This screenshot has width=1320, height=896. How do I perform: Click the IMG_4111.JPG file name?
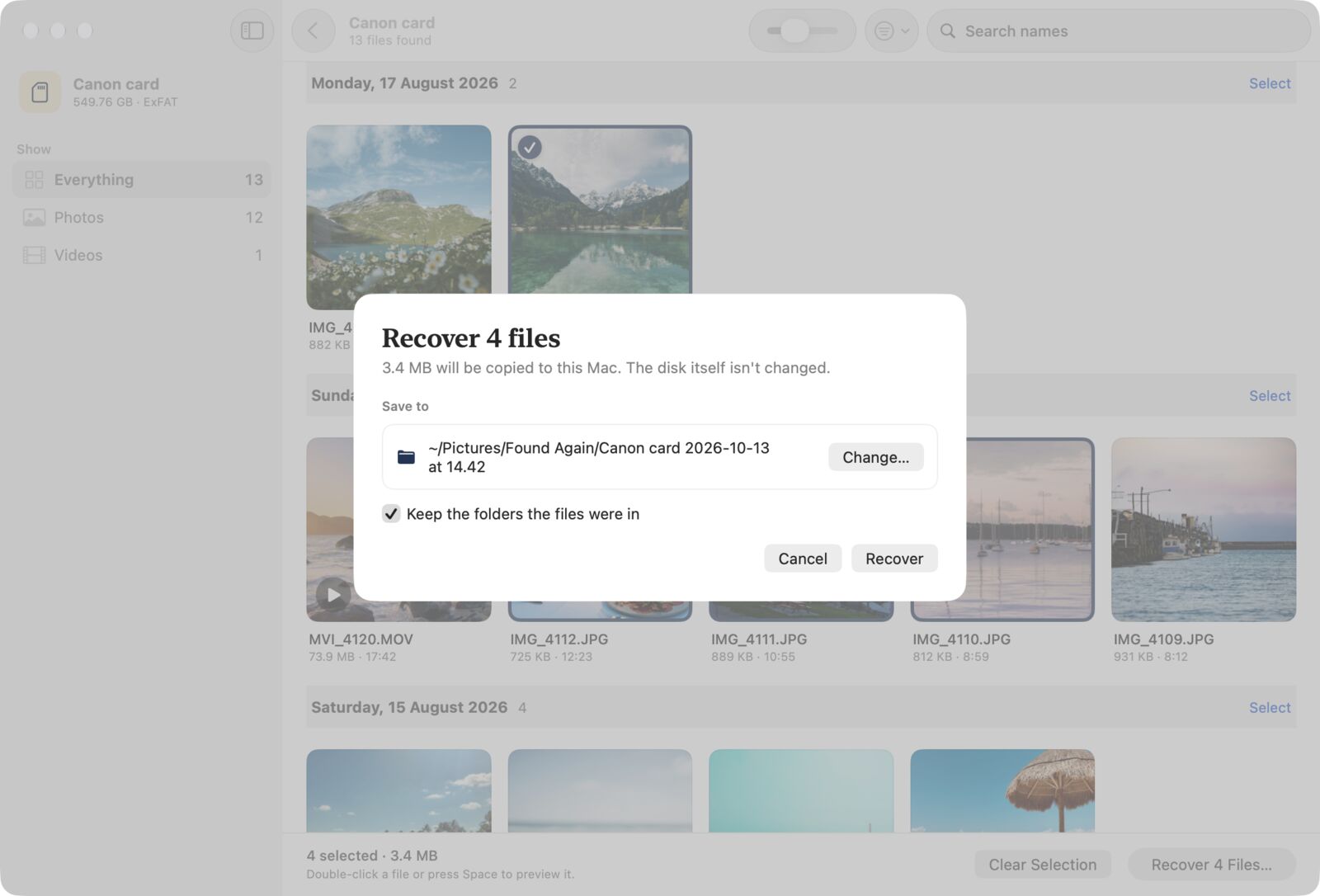point(759,639)
